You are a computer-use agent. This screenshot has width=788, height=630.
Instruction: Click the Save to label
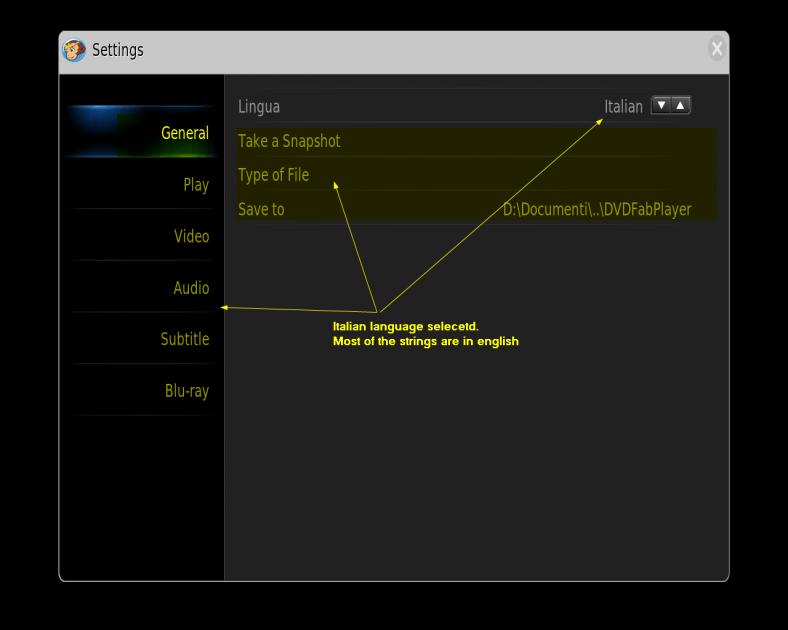coord(261,209)
